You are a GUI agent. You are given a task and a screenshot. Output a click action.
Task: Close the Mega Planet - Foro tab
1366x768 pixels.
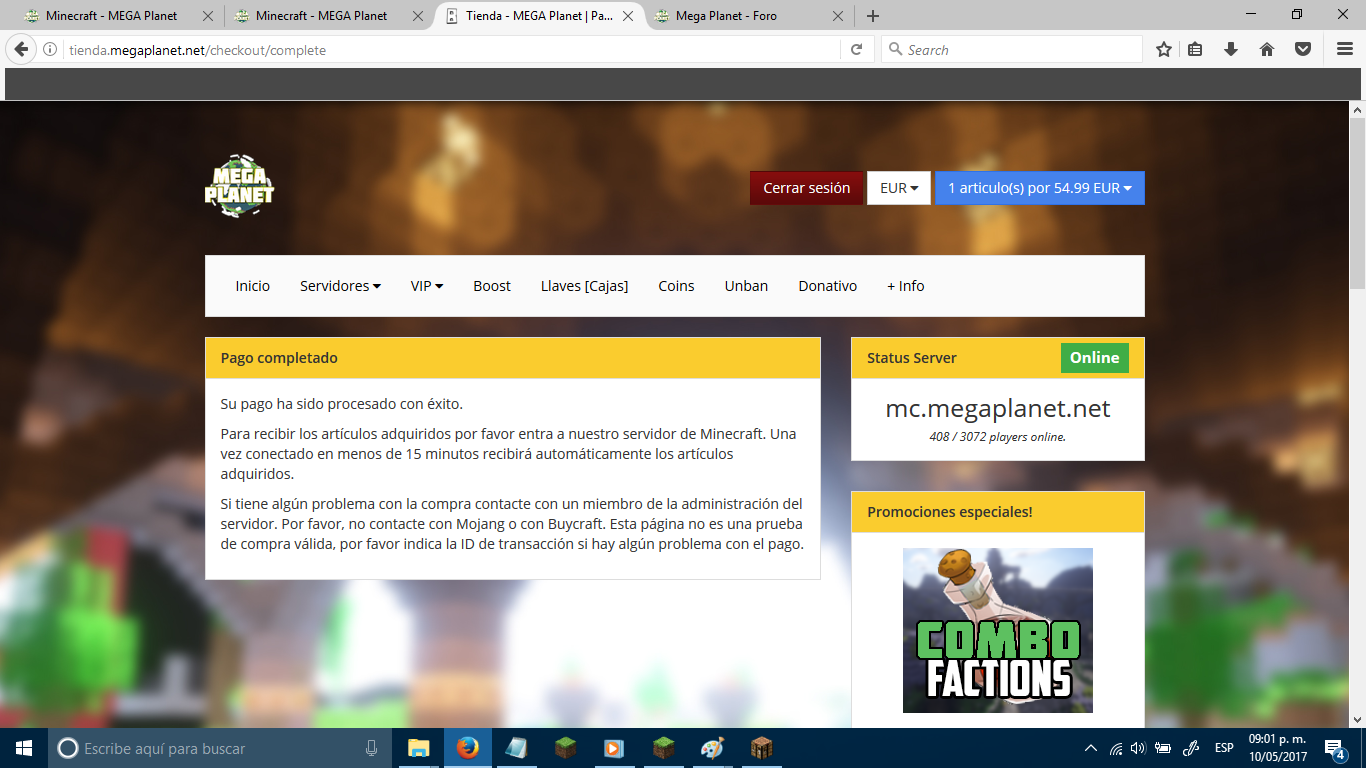coord(839,16)
